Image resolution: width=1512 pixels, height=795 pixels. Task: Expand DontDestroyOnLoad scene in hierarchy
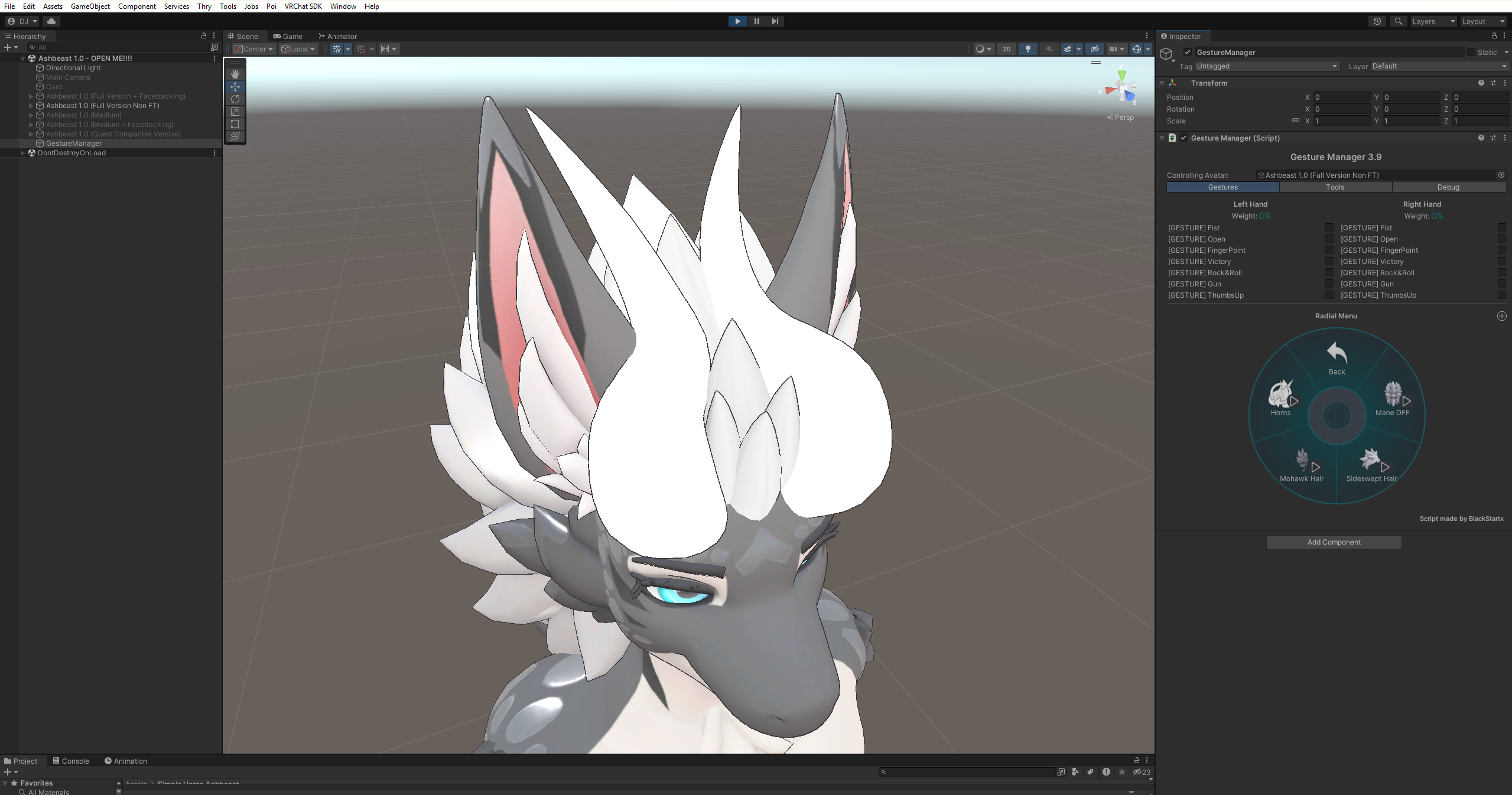[23, 153]
